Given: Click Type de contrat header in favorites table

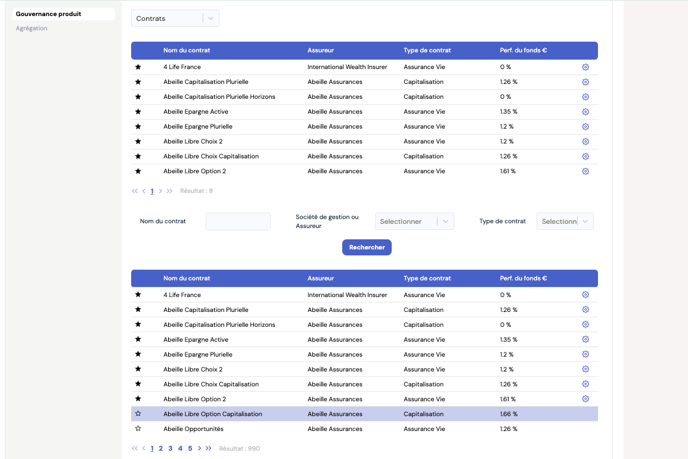Looking at the screenshot, I should [x=427, y=50].
